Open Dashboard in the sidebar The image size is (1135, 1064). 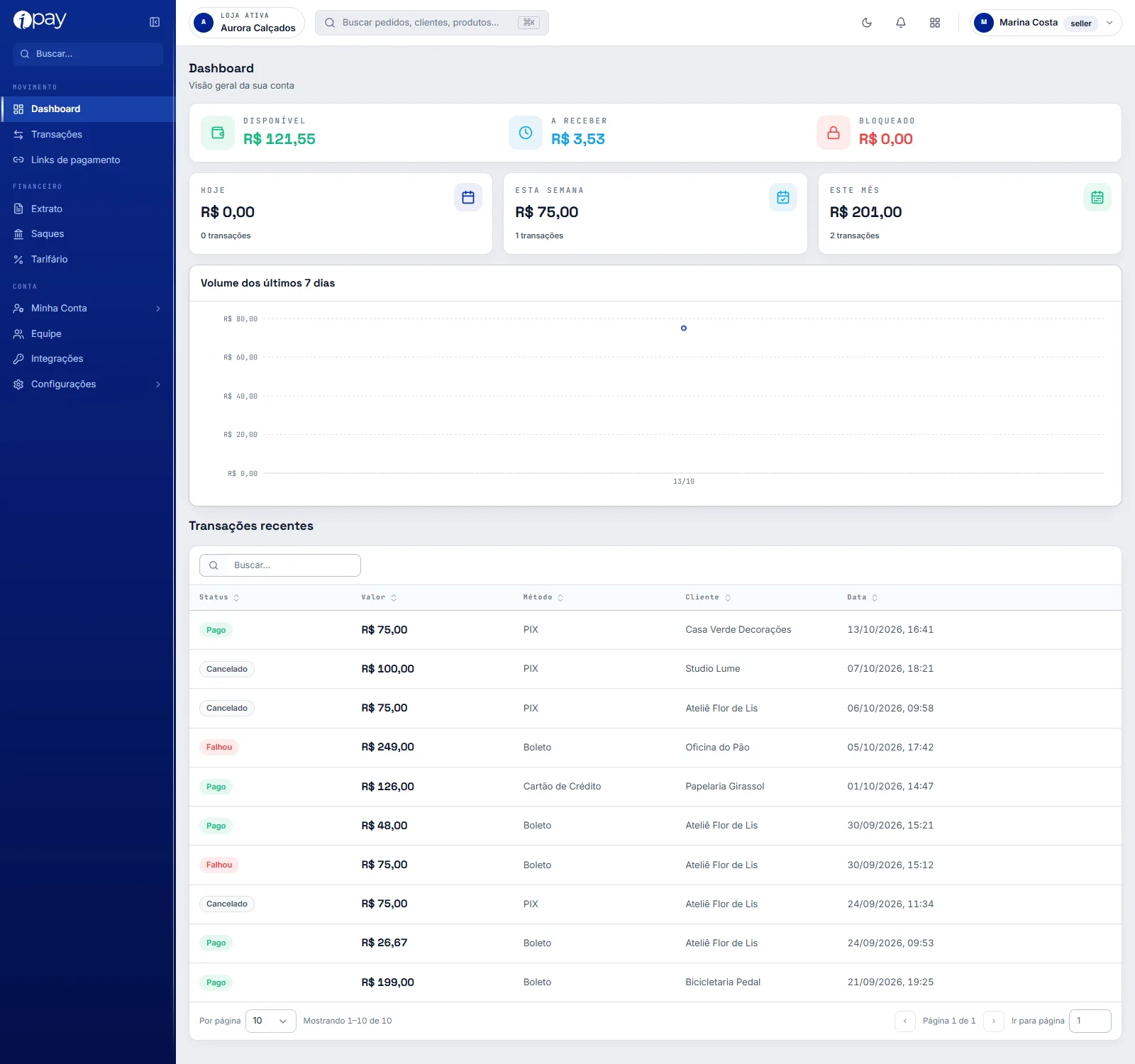click(88, 109)
